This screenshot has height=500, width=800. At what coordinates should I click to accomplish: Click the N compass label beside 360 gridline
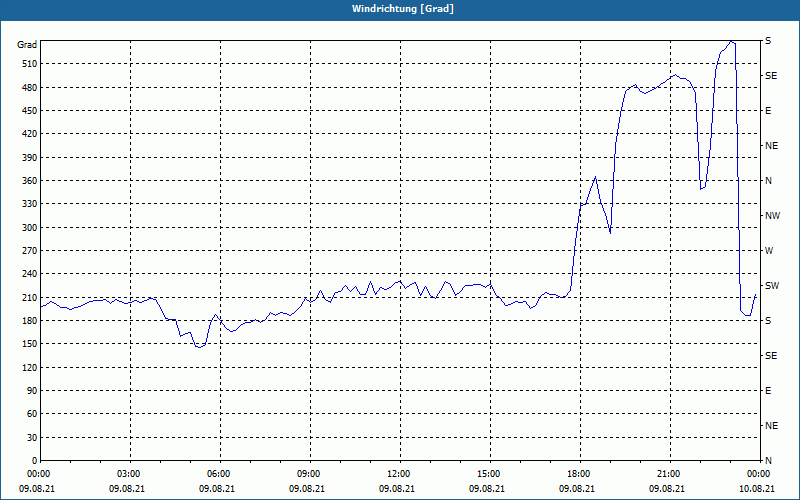pos(769,181)
